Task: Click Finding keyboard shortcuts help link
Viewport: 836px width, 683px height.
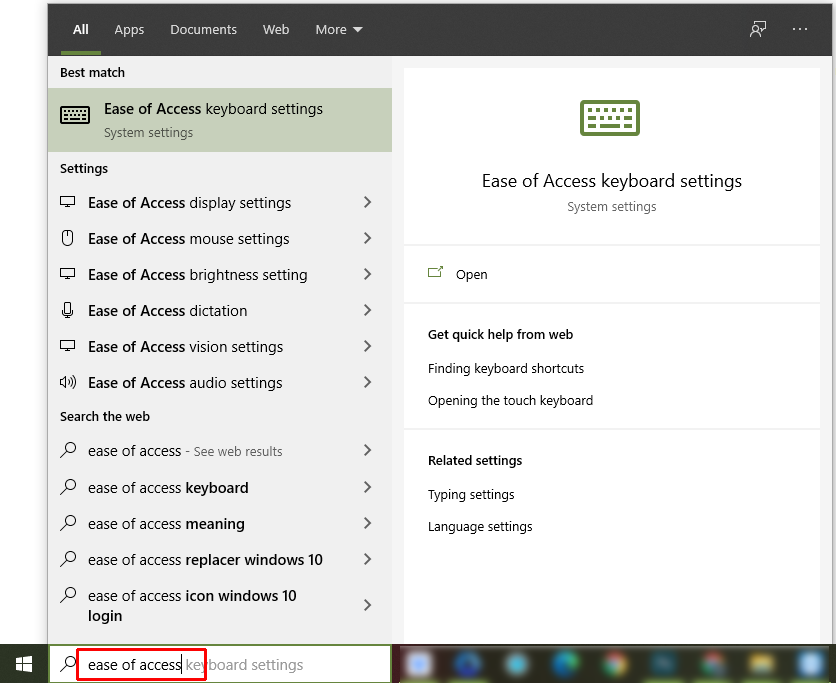Action: tap(505, 369)
